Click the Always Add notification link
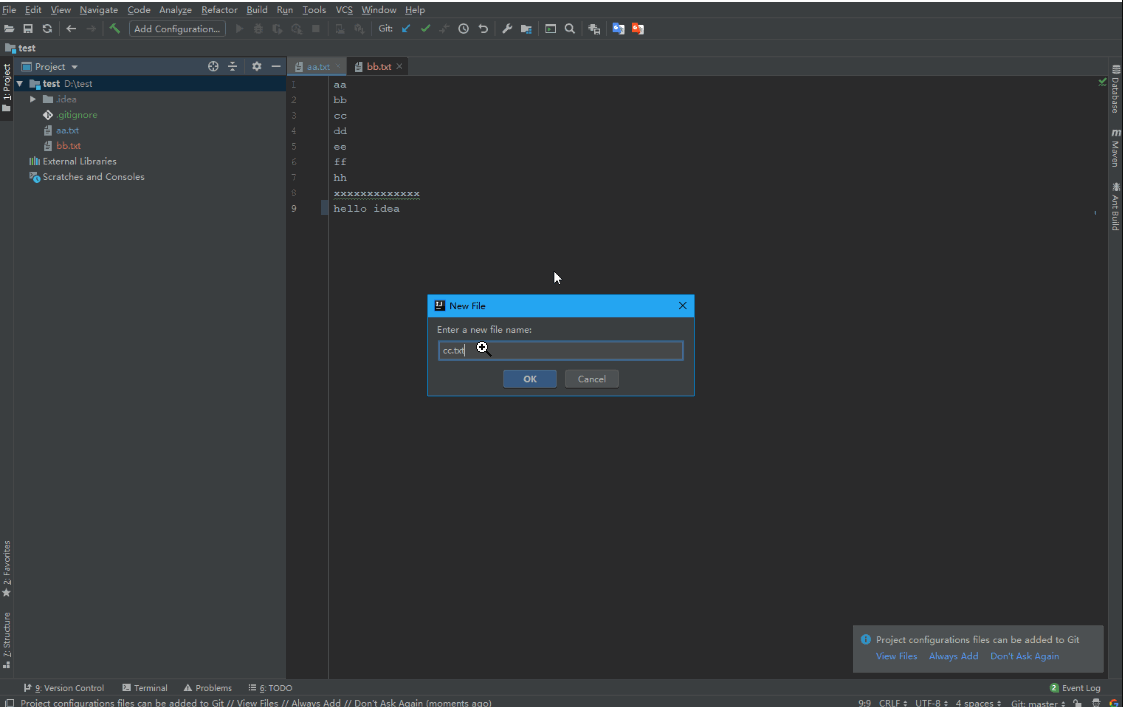This screenshot has width=1123, height=707. click(953, 656)
